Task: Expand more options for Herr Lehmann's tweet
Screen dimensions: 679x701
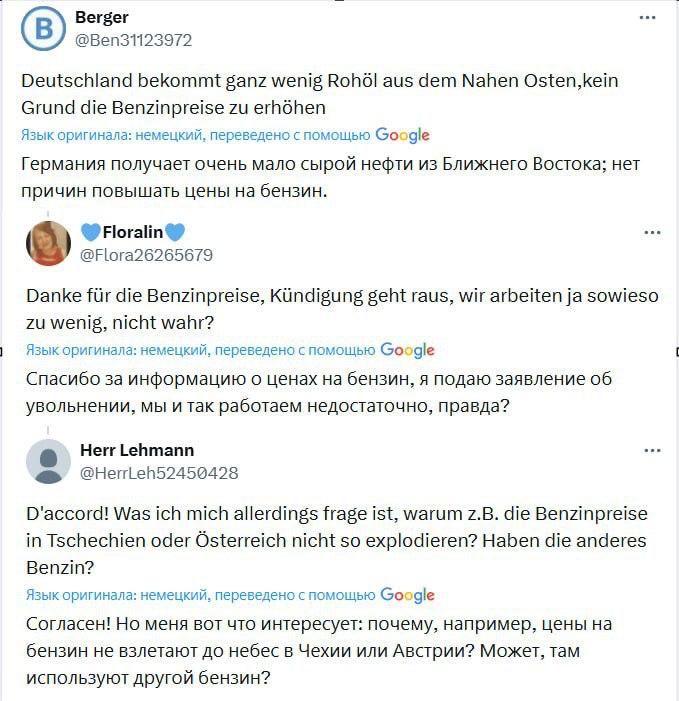Action: [652, 451]
